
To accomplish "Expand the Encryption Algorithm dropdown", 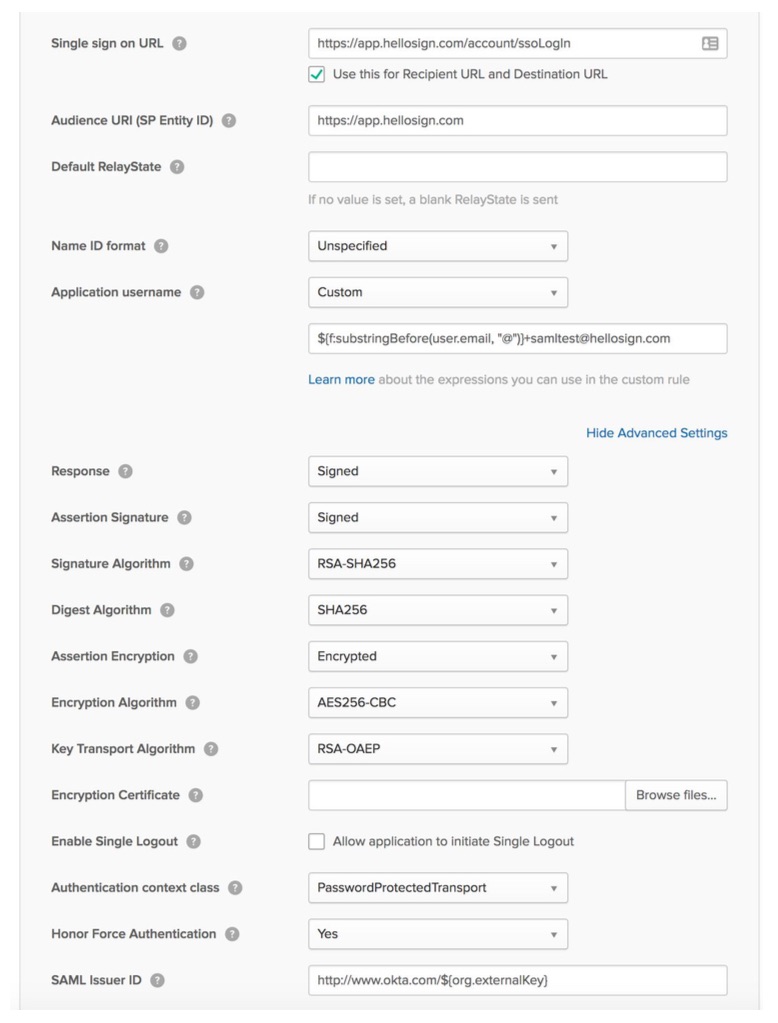I will pyautogui.click(x=437, y=703).
